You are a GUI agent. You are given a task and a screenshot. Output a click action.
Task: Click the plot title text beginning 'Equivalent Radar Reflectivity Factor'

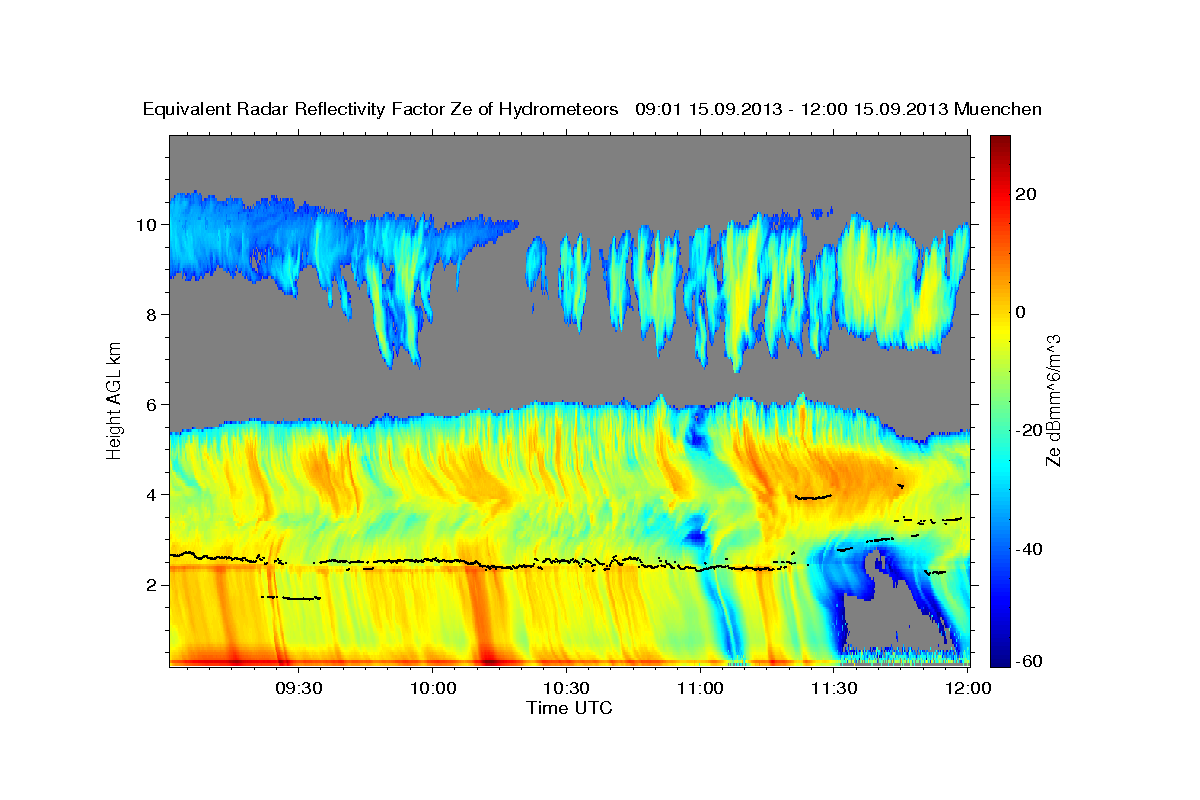click(592, 109)
